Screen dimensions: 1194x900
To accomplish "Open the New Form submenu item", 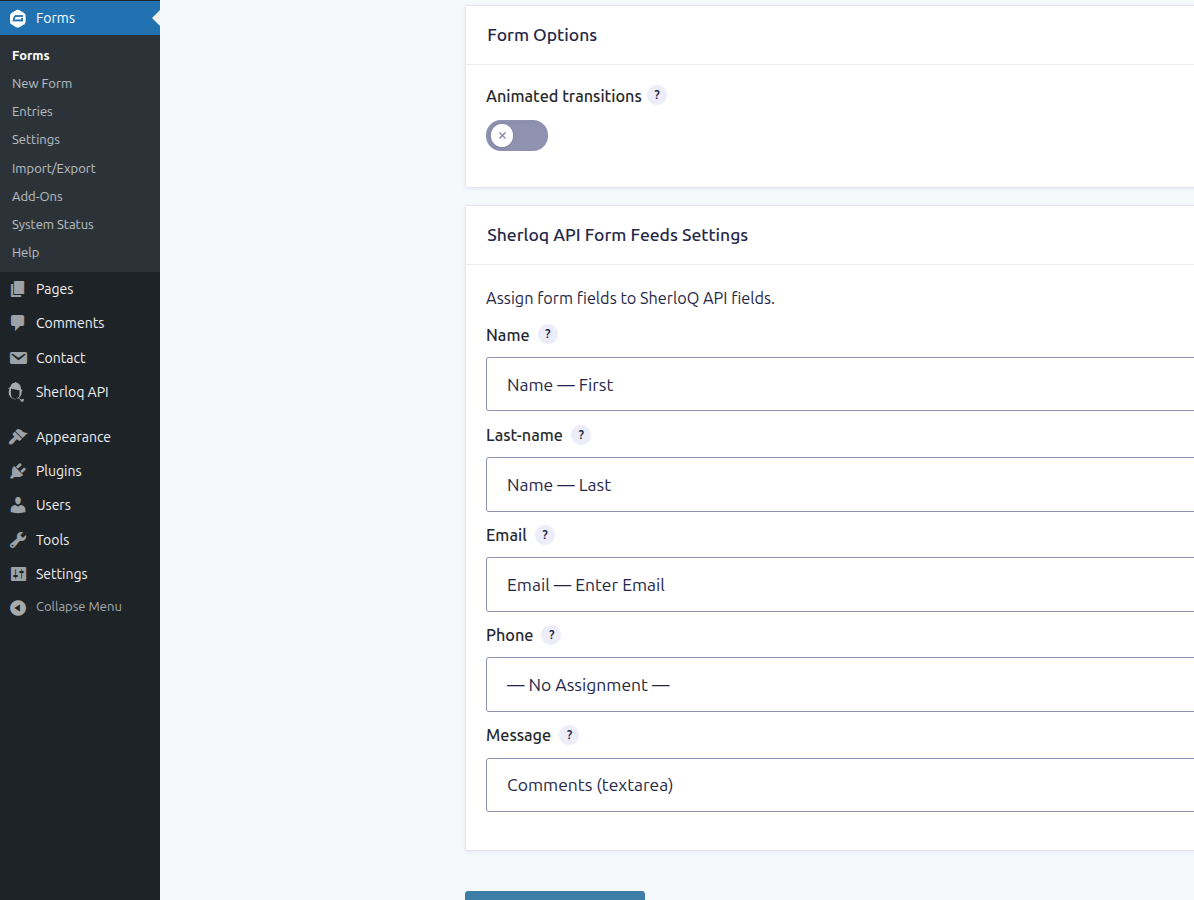I will pos(42,83).
